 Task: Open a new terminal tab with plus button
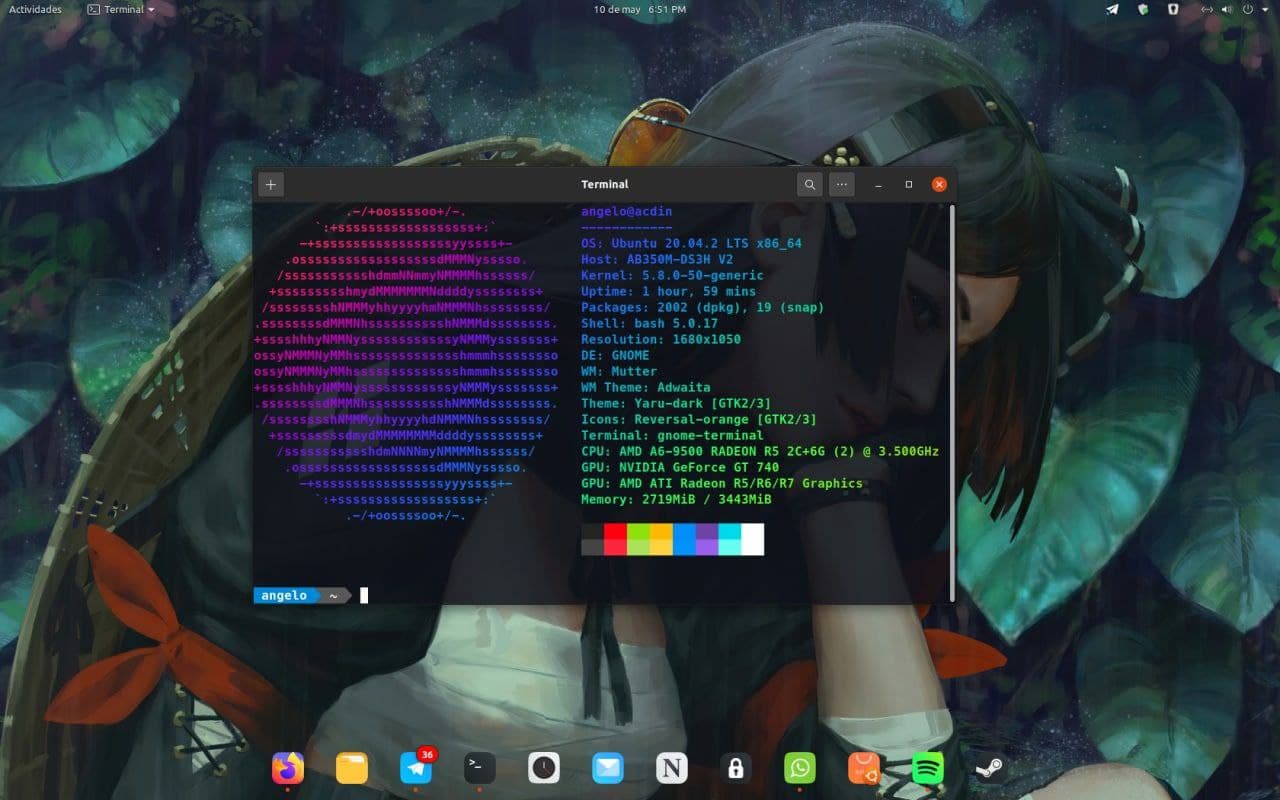click(x=270, y=184)
